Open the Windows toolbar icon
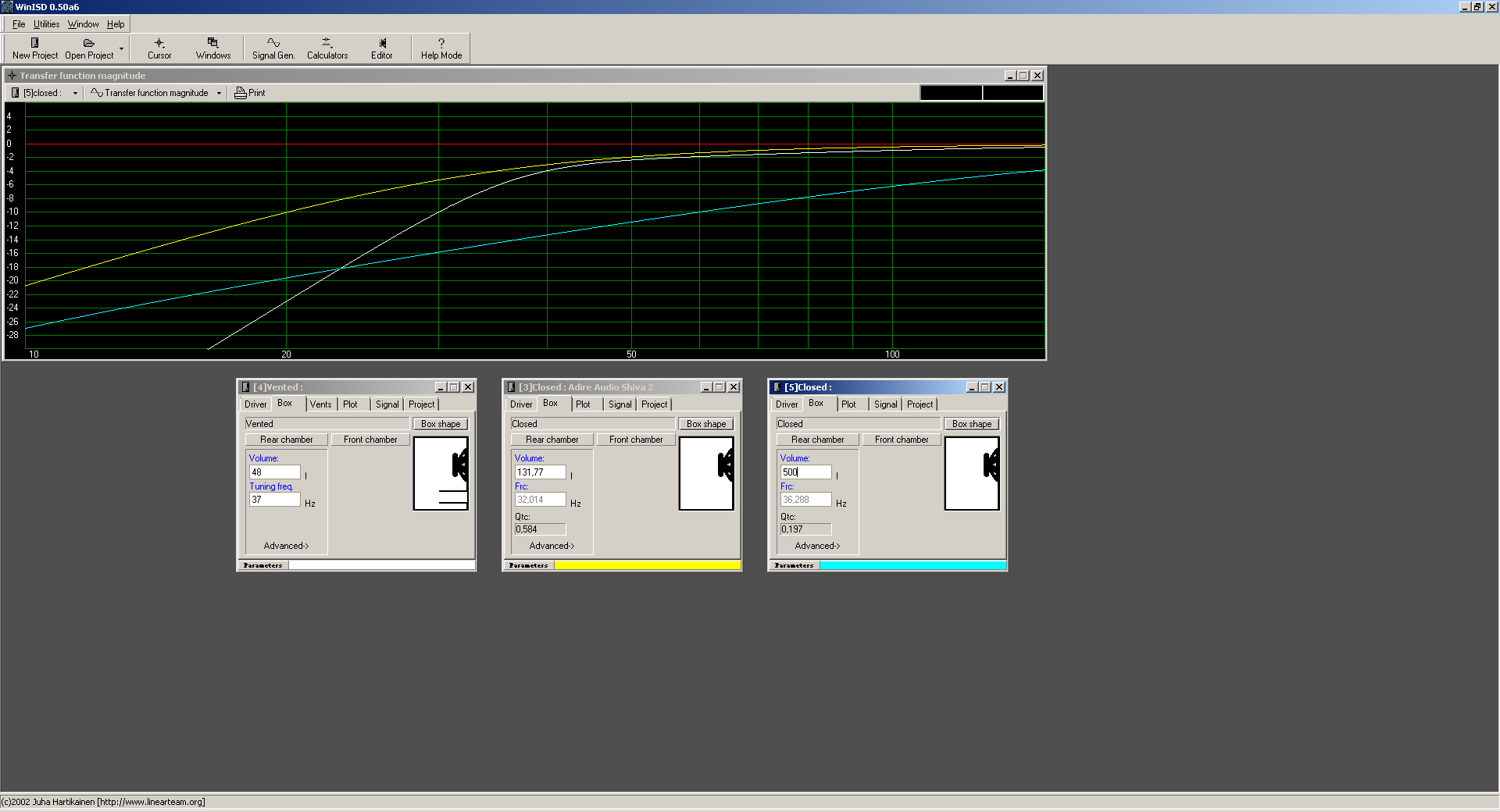This screenshot has height=812, width=1500. [x=212, y=44]
